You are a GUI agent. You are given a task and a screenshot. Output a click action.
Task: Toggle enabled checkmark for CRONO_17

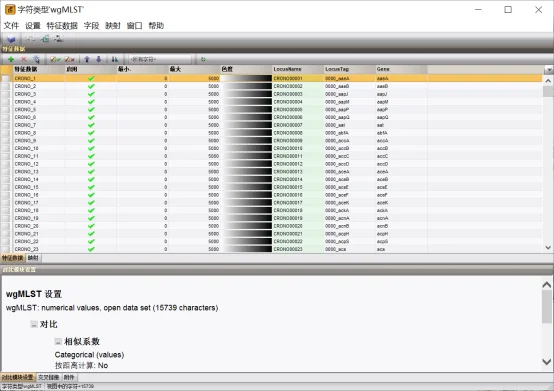(x=91, y=203)
